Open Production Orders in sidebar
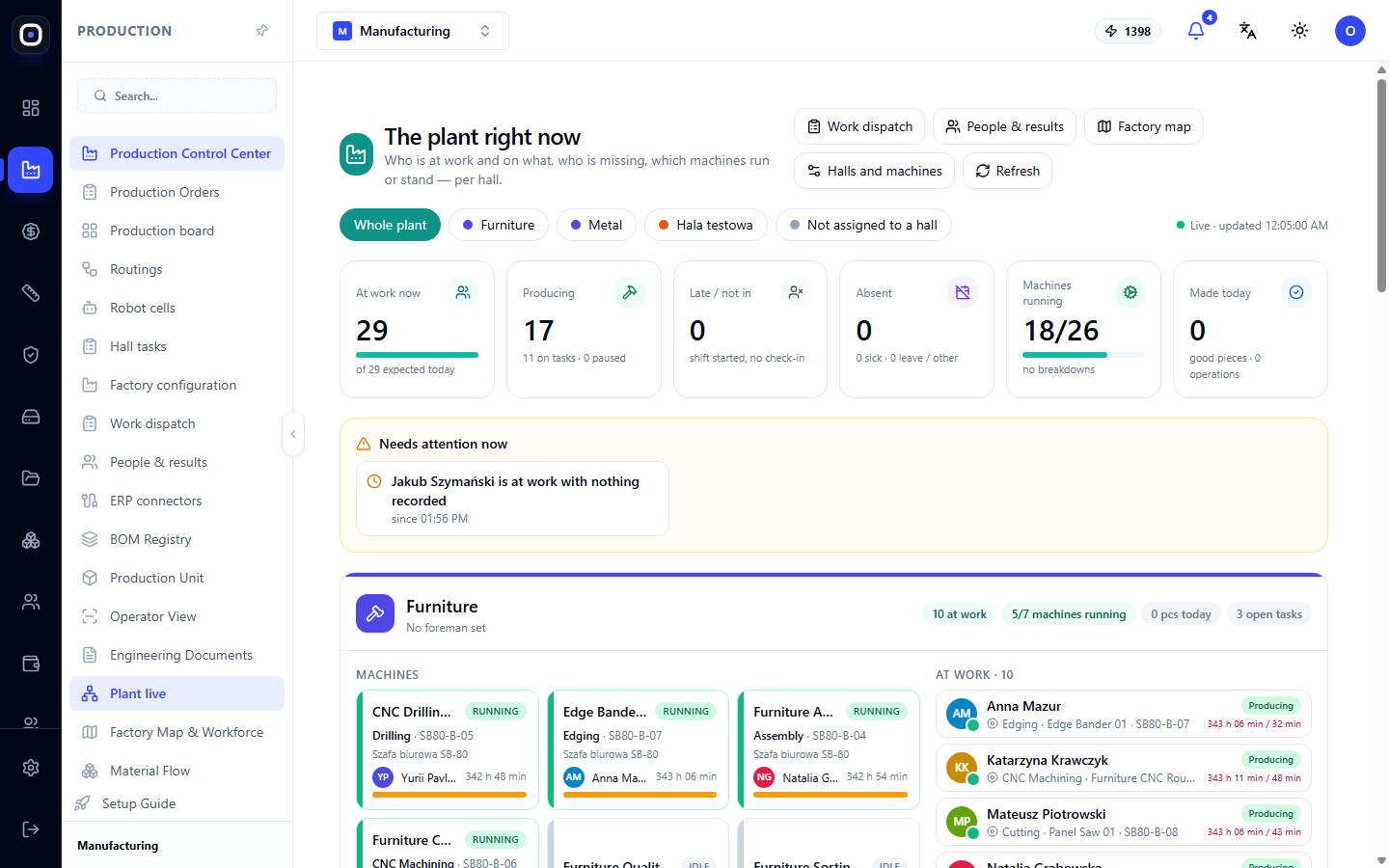 click(177, 192)
